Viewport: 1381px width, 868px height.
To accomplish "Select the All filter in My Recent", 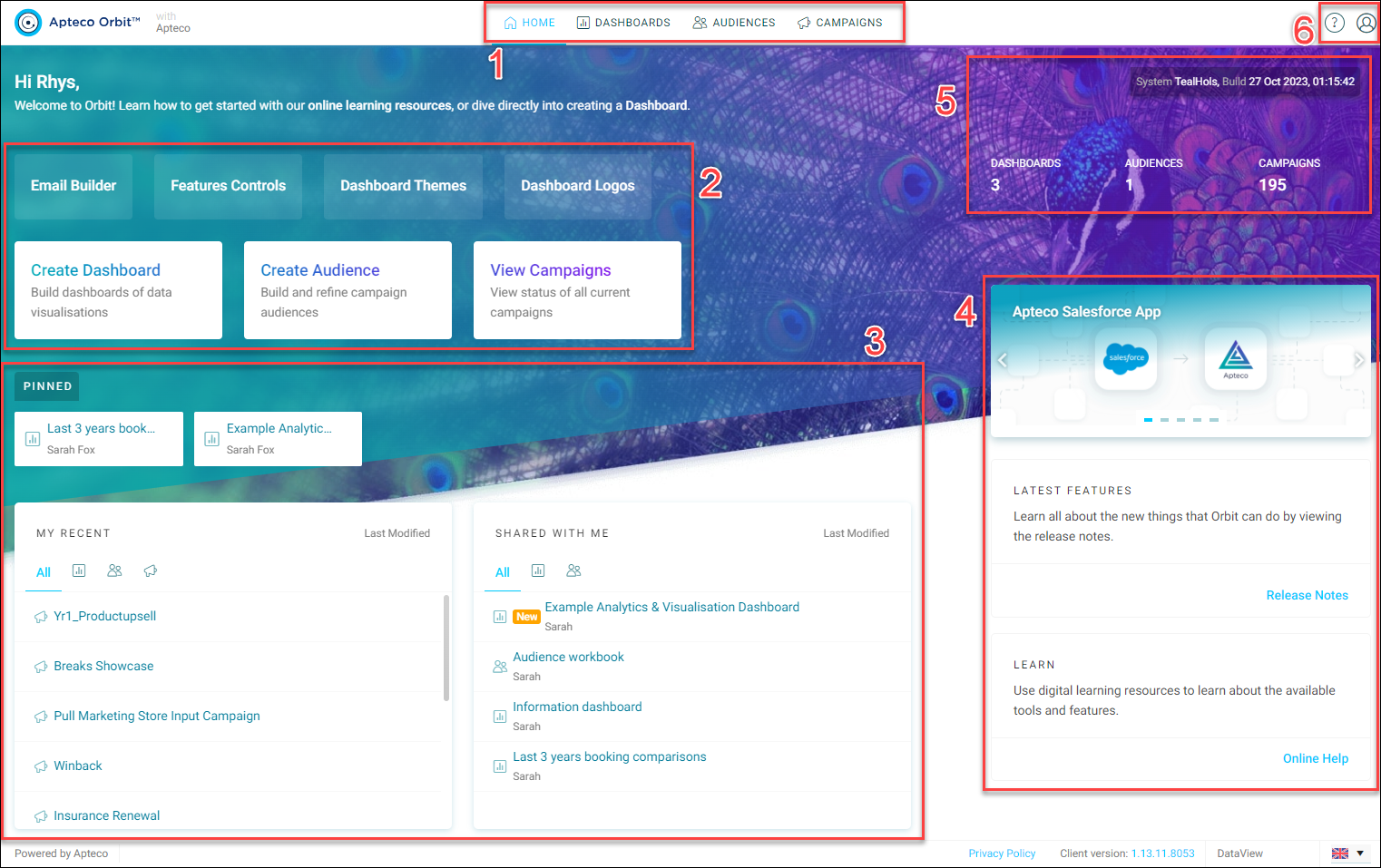I will tap(44, 572).
